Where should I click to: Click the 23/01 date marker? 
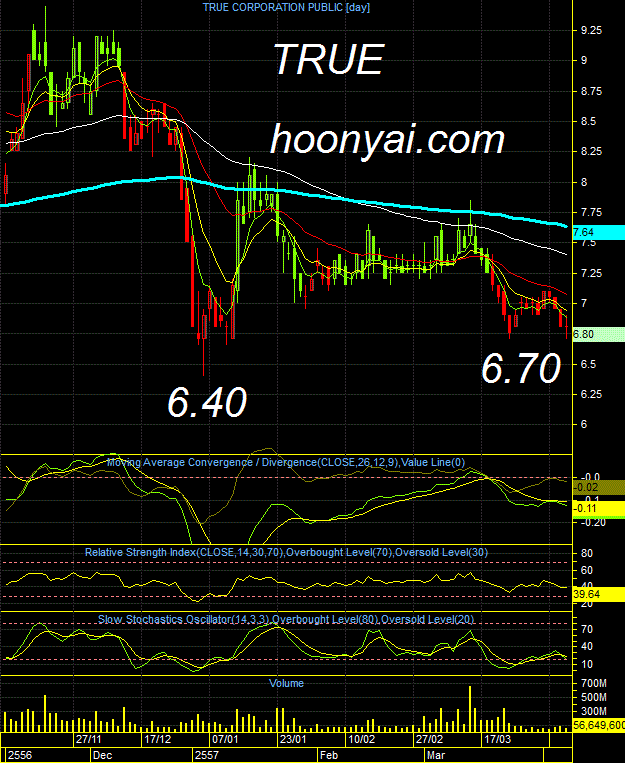pos(293,739)
